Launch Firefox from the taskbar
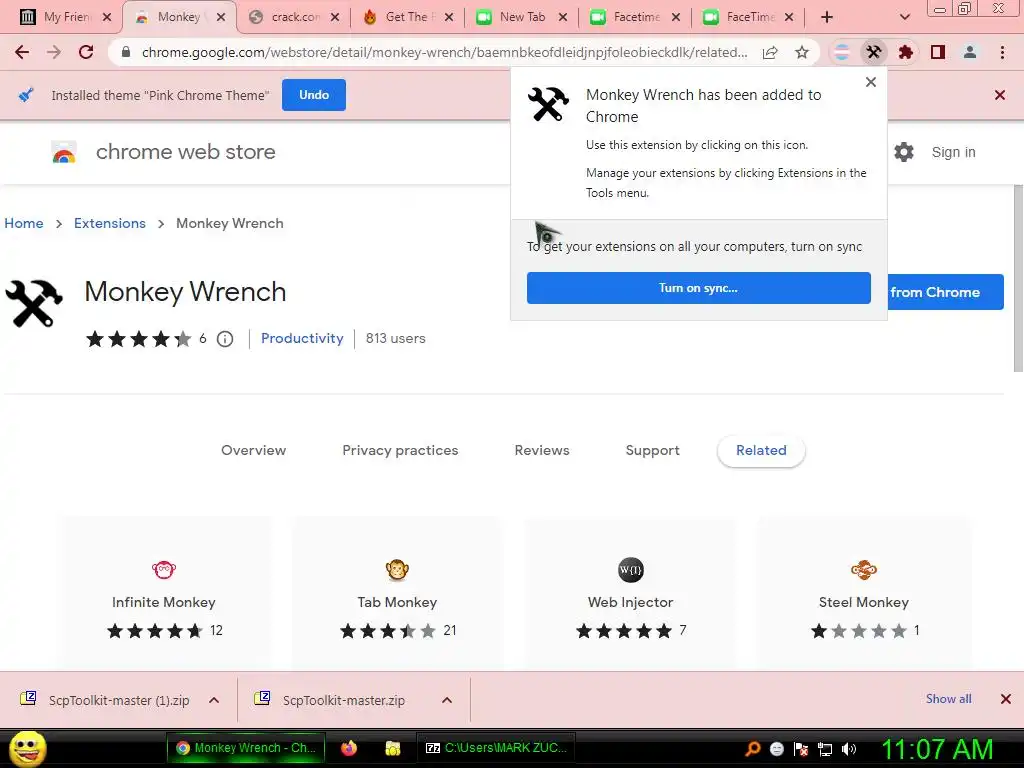Viewport: 1024px width, 768px height. point(349,748)
